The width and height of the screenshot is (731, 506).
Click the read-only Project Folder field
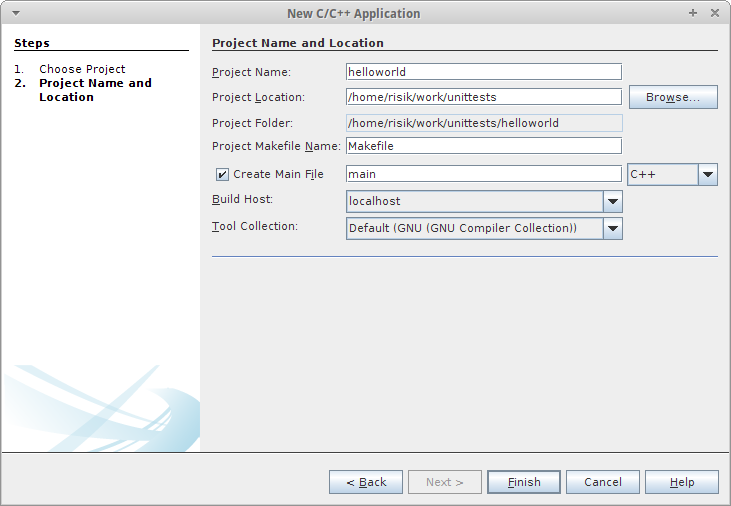coord(483,123)
